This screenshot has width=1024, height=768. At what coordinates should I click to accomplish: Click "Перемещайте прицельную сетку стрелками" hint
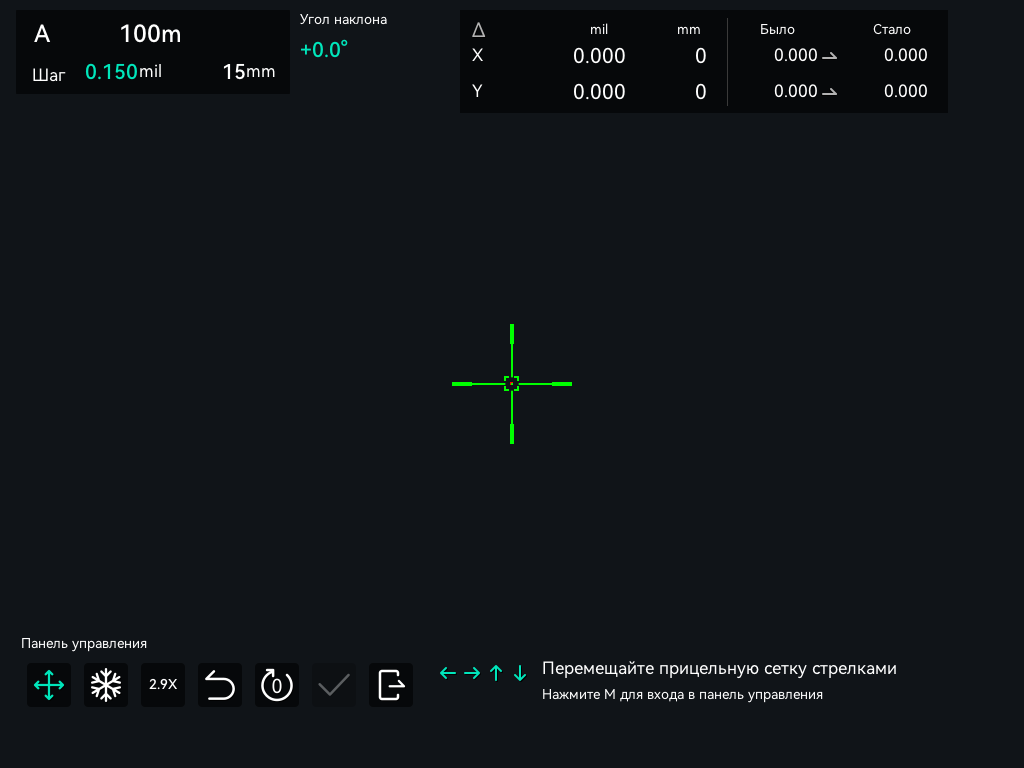tap(720, 669)
